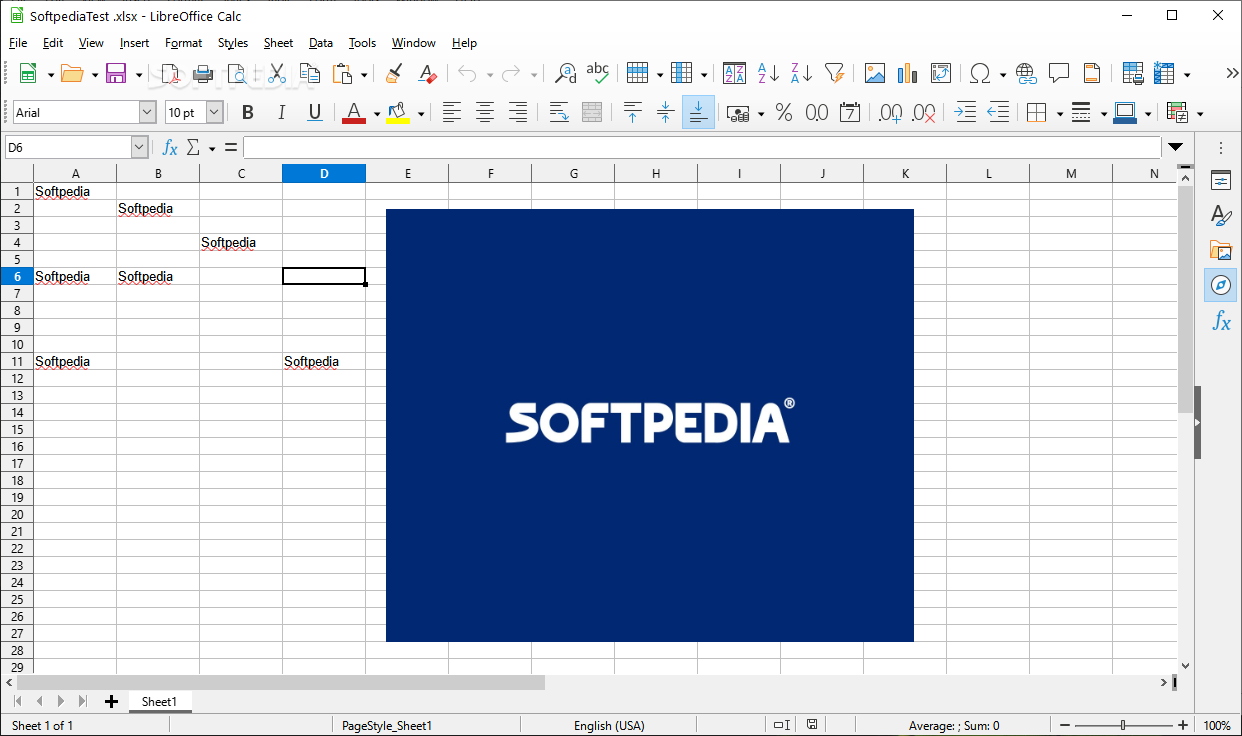This screenshot has width=1242, height=736.
Task: Click Sort Descending icon
Action: 801,73
